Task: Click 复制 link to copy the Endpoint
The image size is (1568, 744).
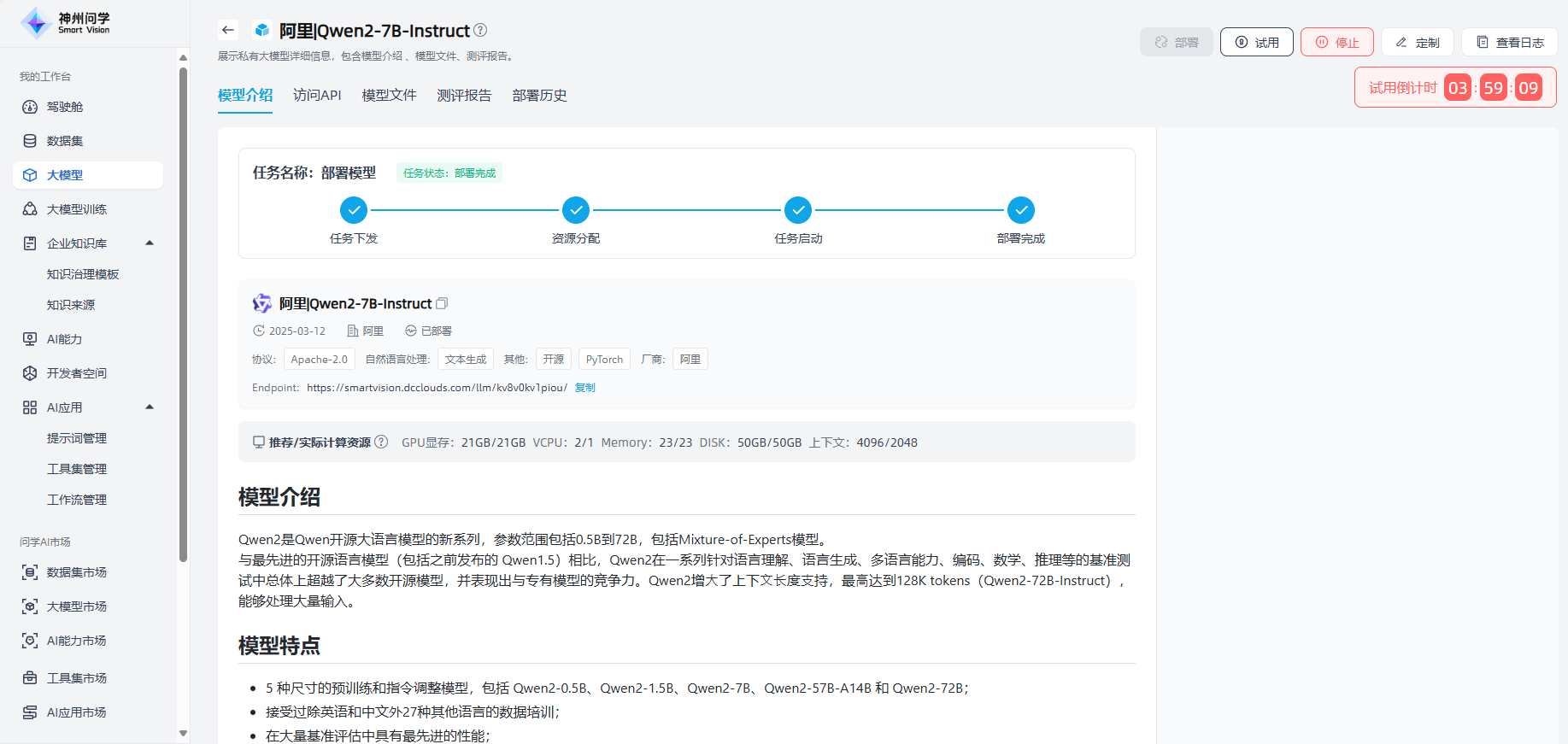Action: 585,388
